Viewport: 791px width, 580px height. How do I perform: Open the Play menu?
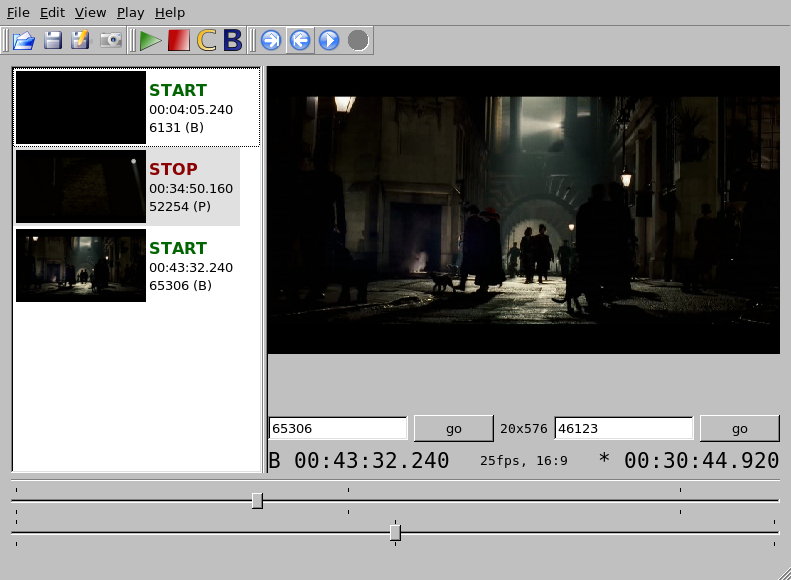tap(131, 13)
